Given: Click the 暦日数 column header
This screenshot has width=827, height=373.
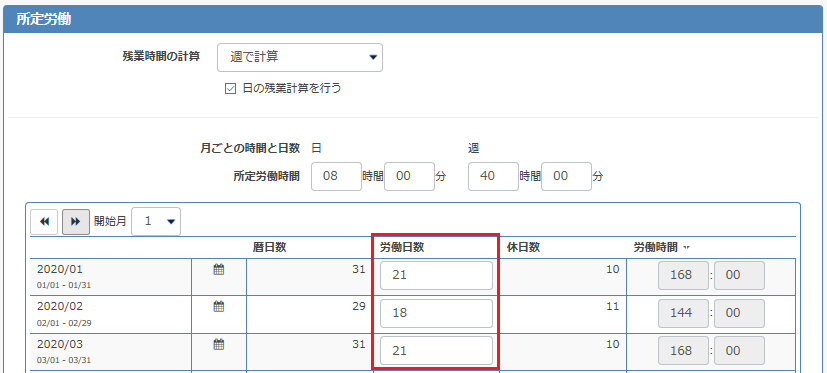Looking at the screenshot, I should pos(270,248).
